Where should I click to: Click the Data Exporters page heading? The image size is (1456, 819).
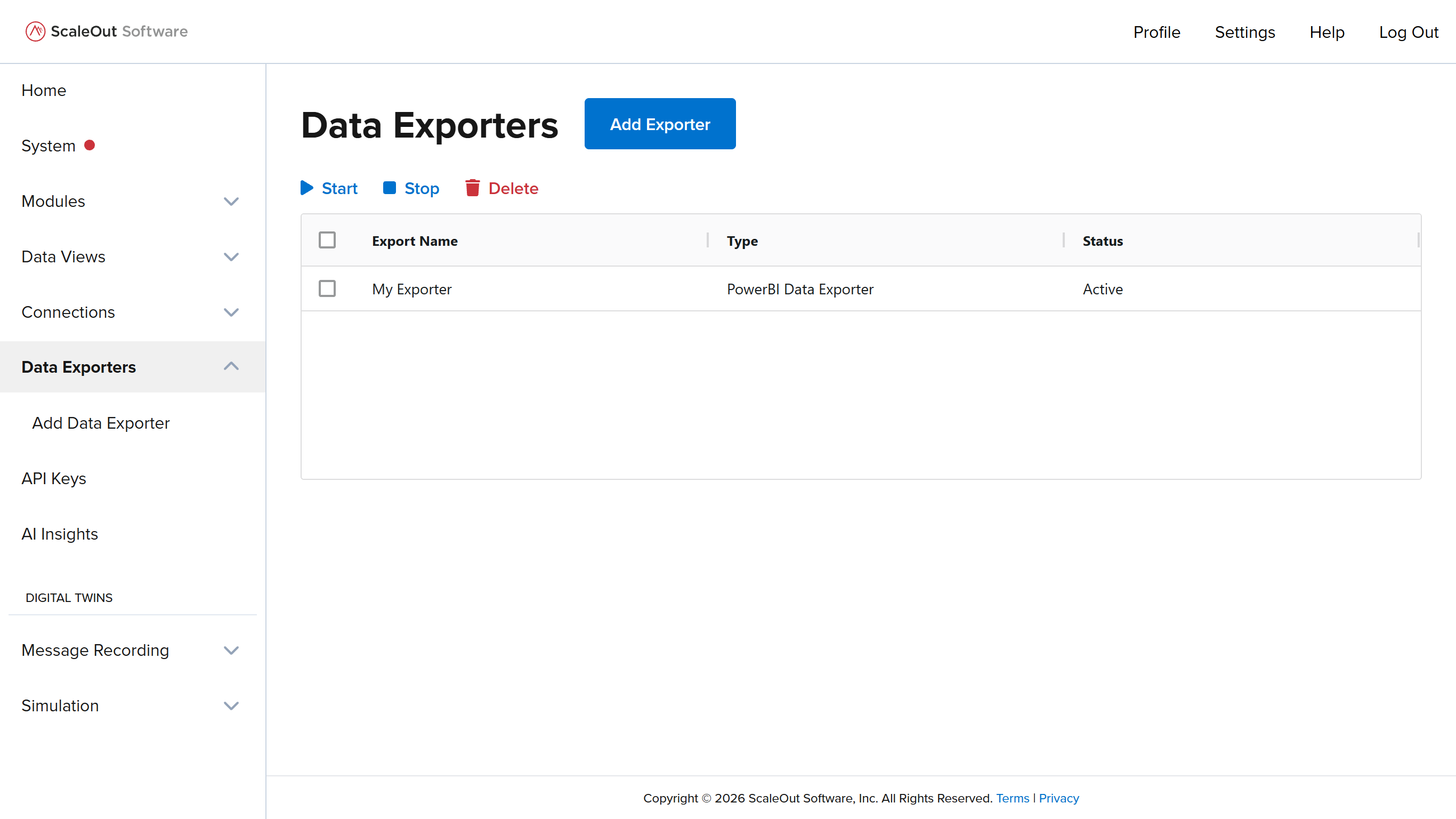[430, 125]
